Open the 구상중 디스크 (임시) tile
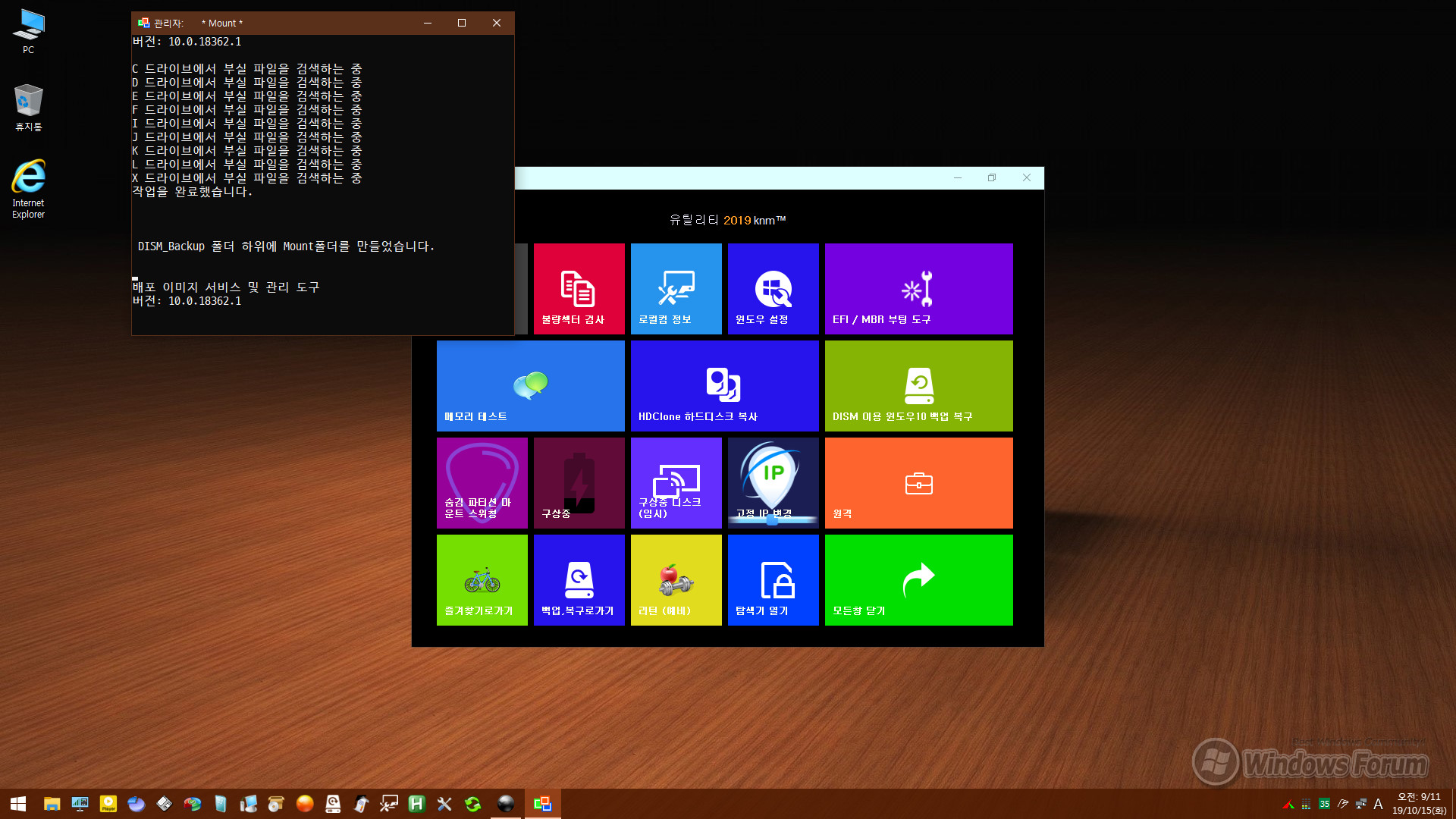Viewport: 1456px width, 819px height. (x=676, y=482)
